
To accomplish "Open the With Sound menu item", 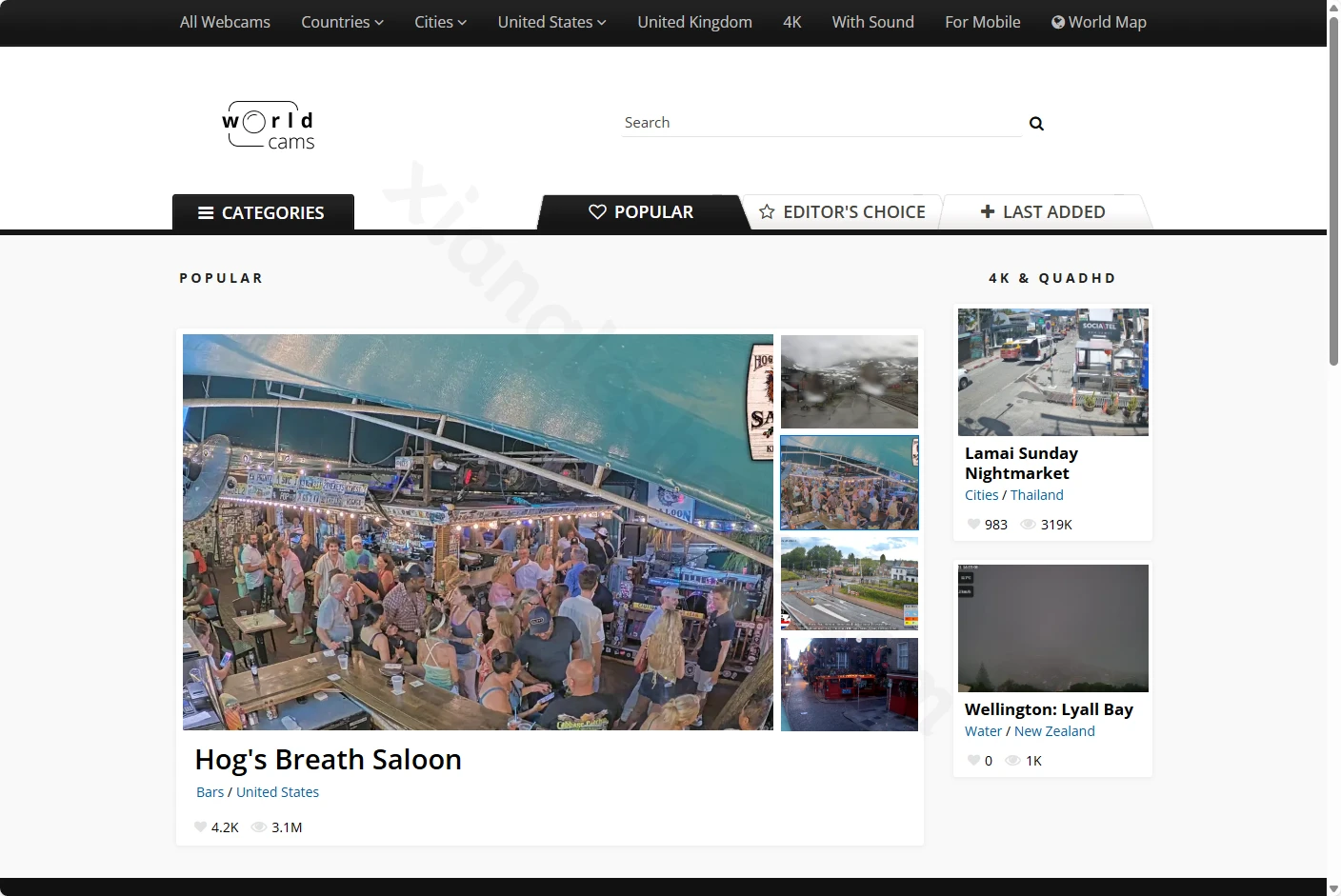I will [x=872, y=22].
